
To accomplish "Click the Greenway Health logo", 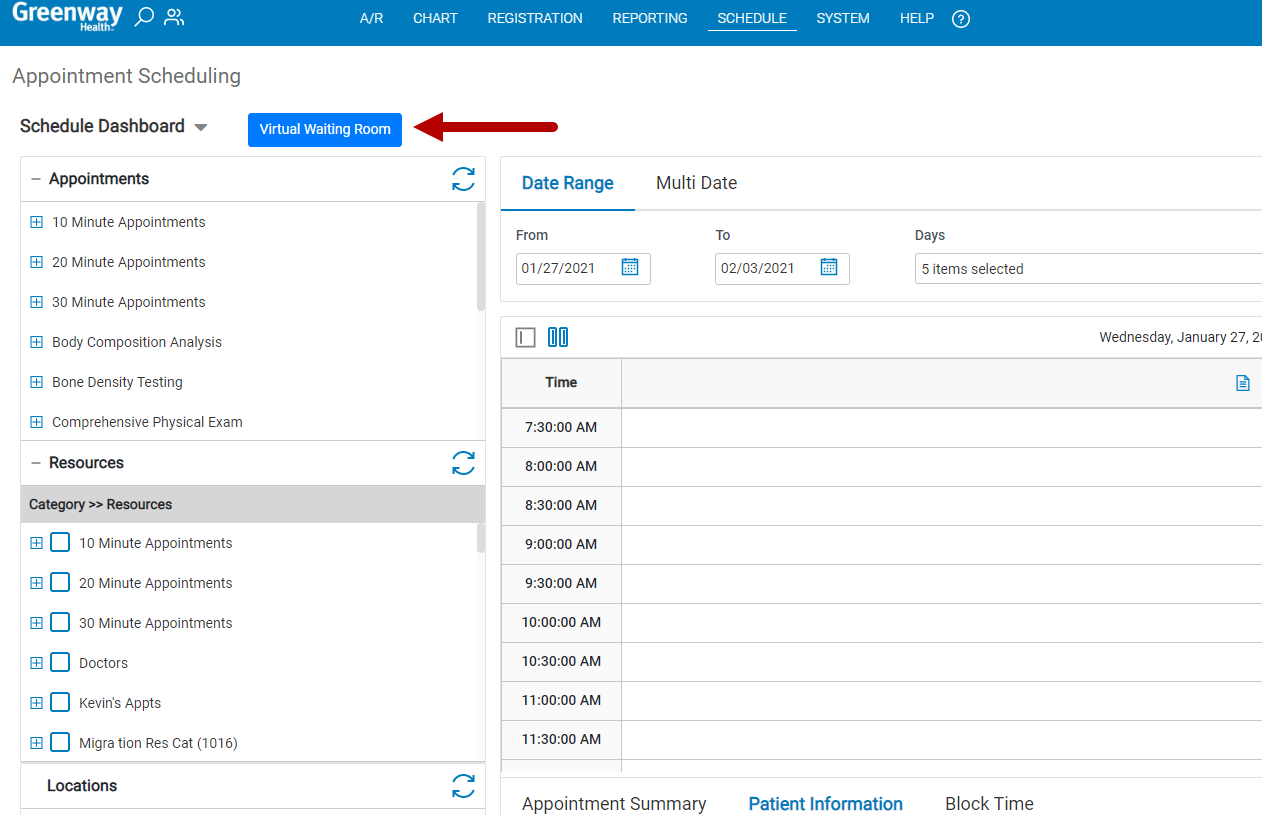I will [67, 17].
